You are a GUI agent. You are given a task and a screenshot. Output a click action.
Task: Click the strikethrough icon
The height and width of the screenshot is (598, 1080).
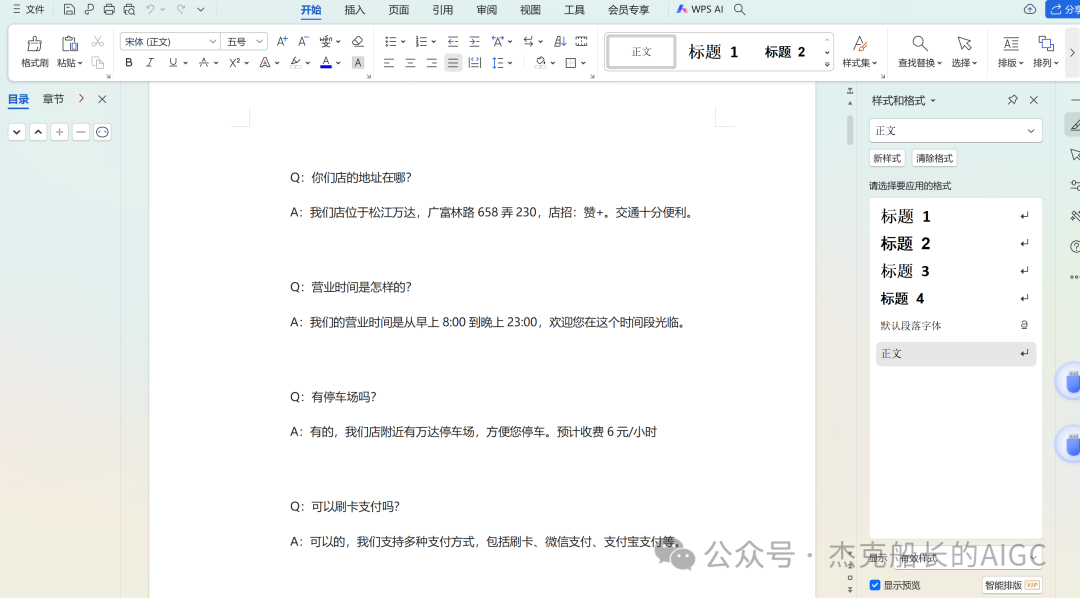pyautogui.click(x=204, y=63)
